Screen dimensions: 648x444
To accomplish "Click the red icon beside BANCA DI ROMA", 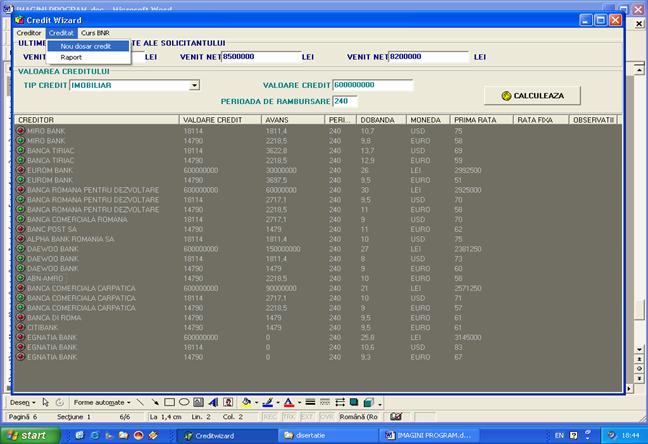I will point(20,317).
